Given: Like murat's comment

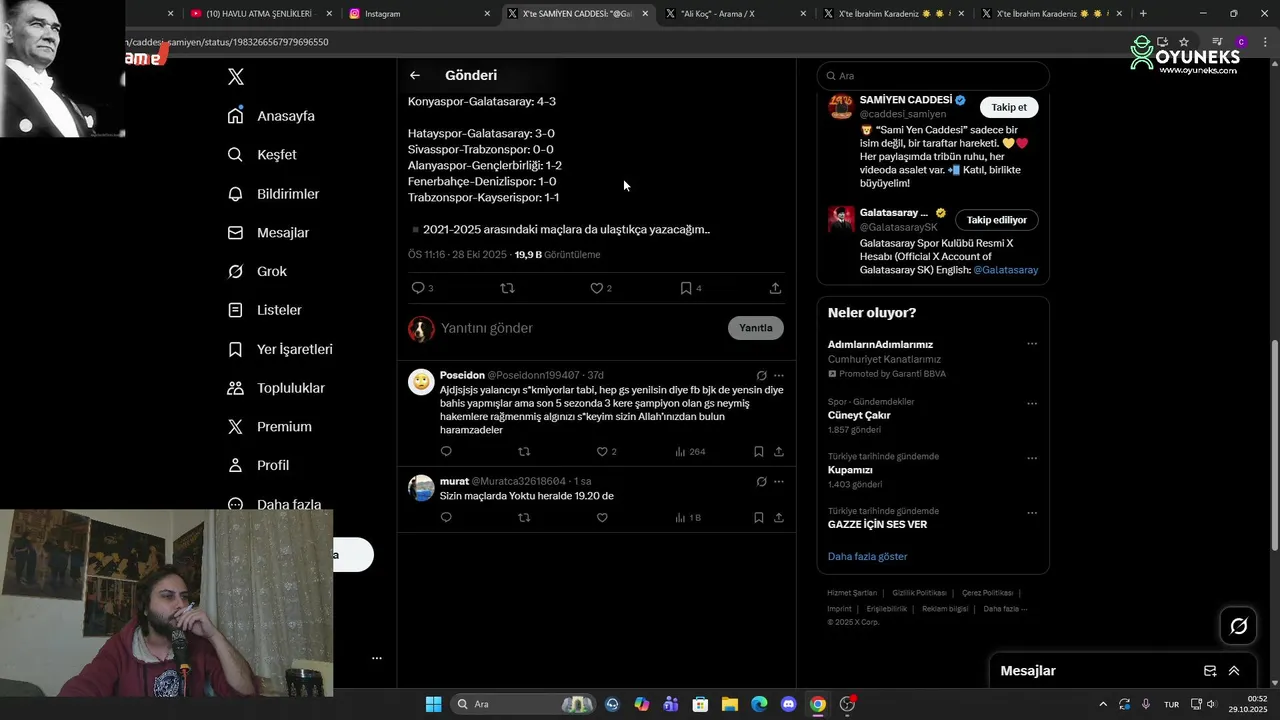Looking at the screenshot, I should click(x=602, y=518).
